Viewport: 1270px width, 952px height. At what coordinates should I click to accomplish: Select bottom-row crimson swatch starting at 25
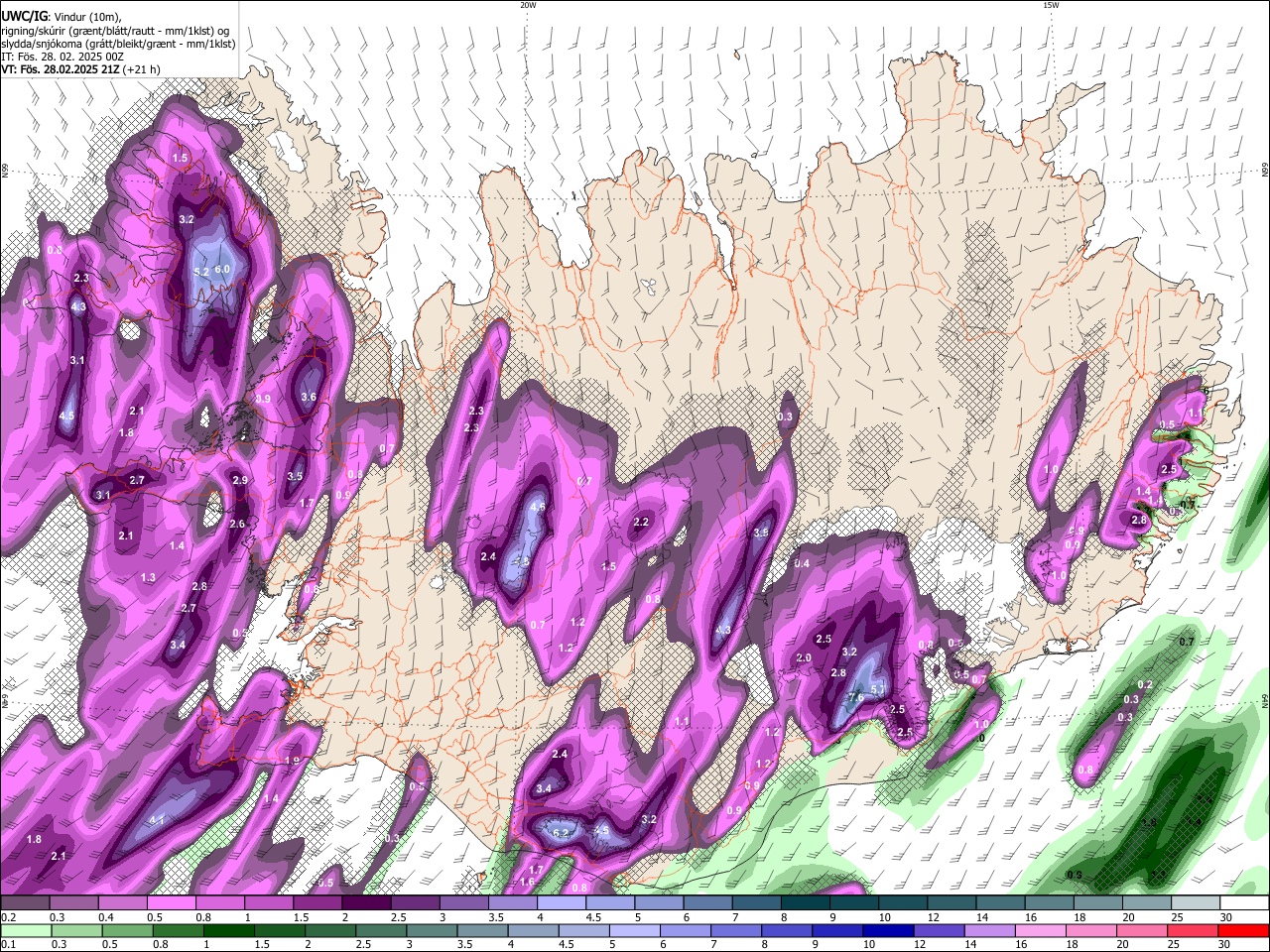(x=1192, y=931)
